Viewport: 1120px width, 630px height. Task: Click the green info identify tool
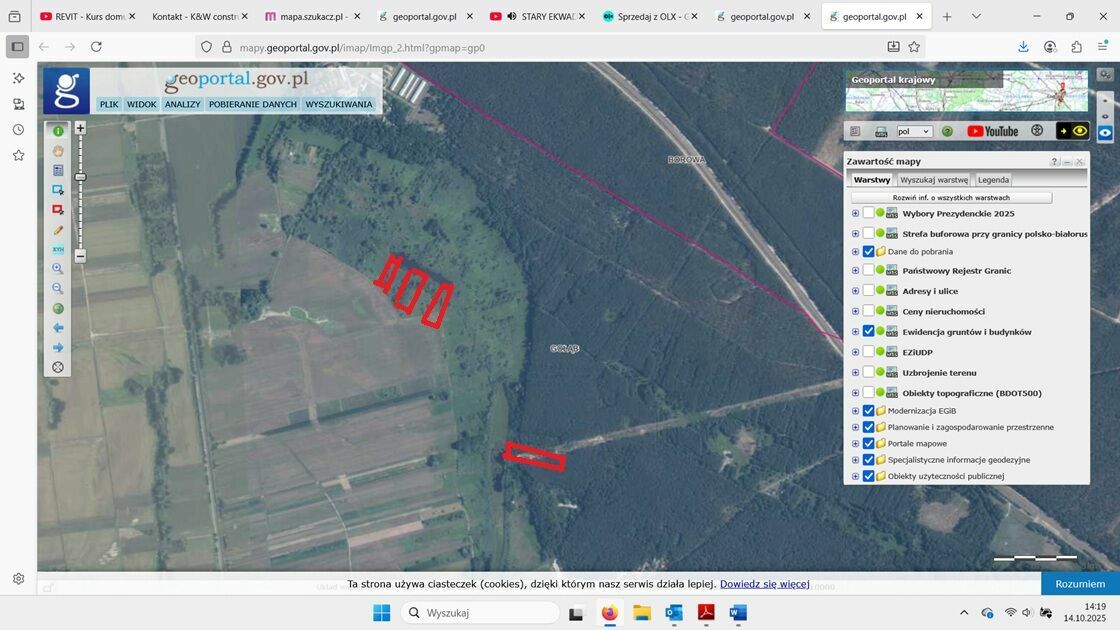point(58,131)
